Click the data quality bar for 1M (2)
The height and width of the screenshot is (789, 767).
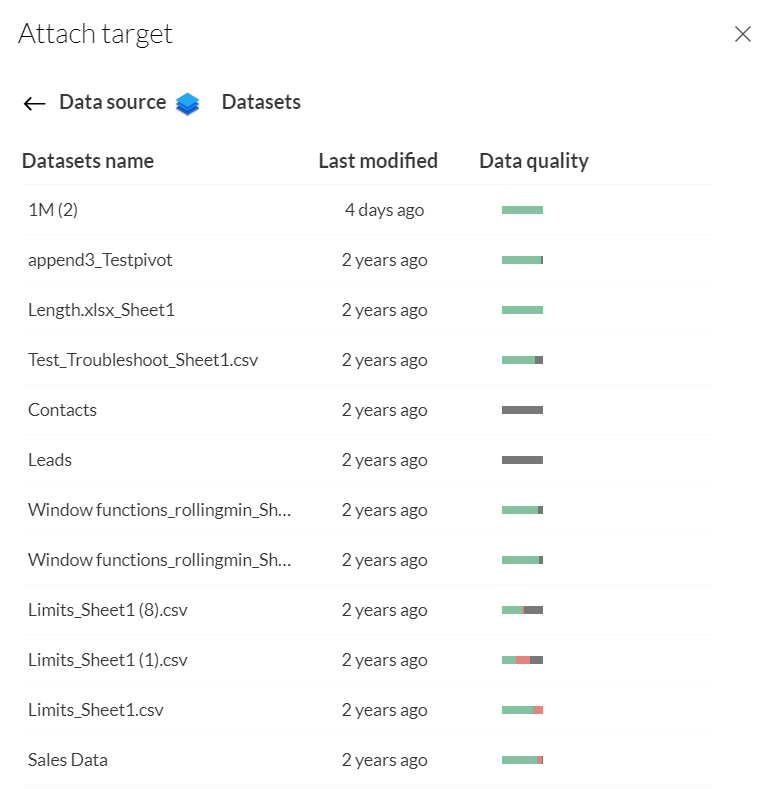[x=522, y=210]
